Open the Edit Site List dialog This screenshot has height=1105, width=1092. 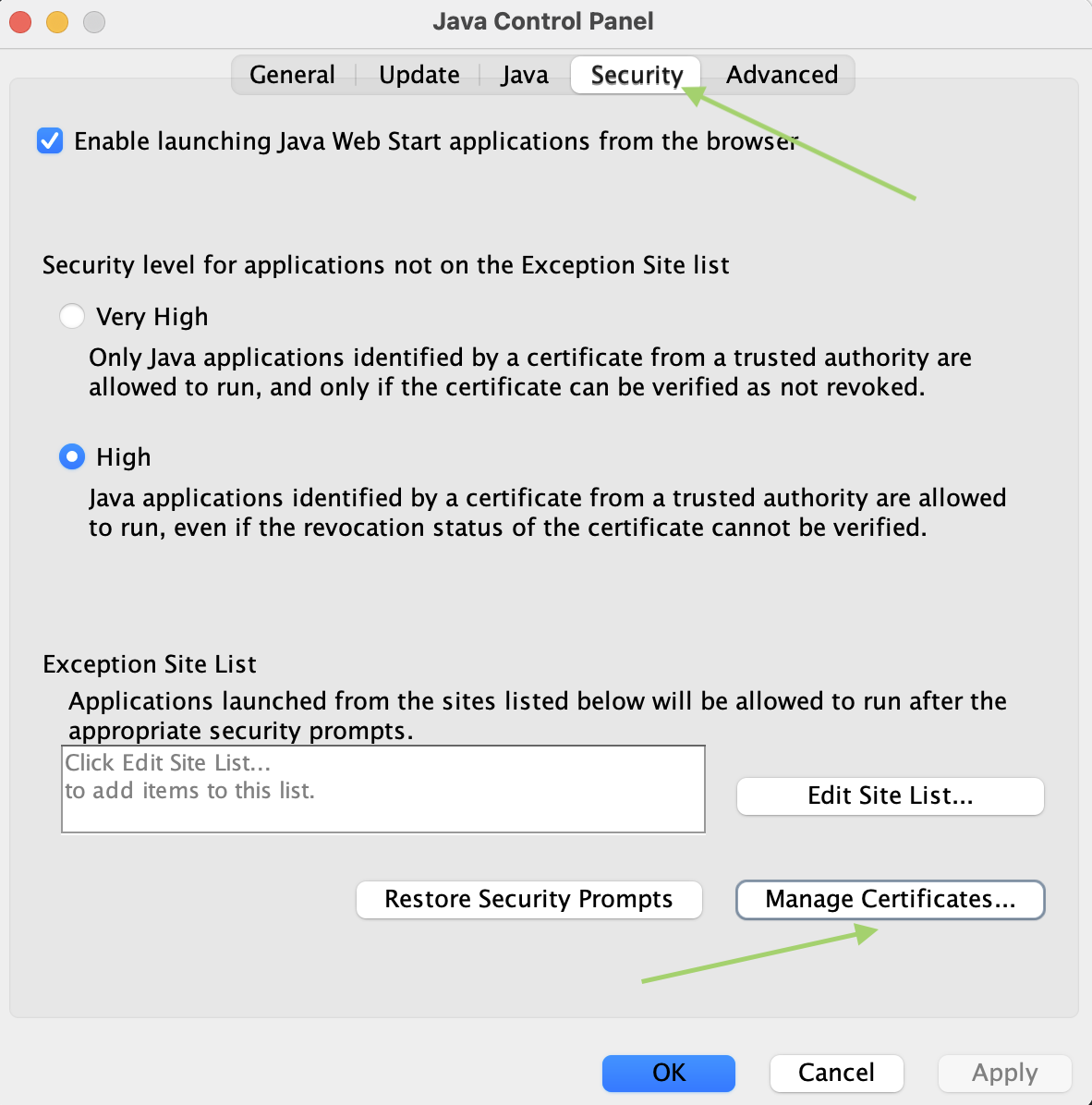click(x=889, y=795)
